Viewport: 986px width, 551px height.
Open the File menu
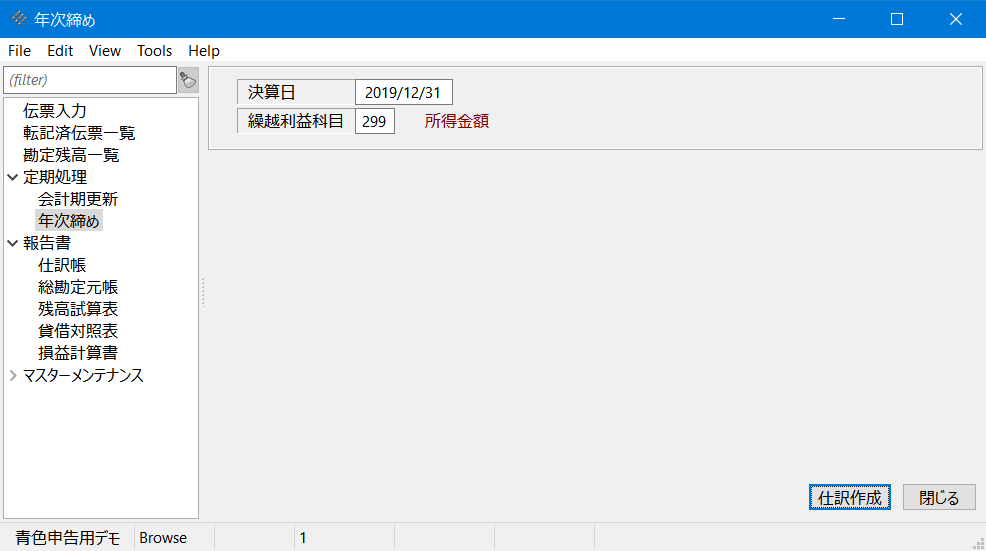(x=19, y=51)
